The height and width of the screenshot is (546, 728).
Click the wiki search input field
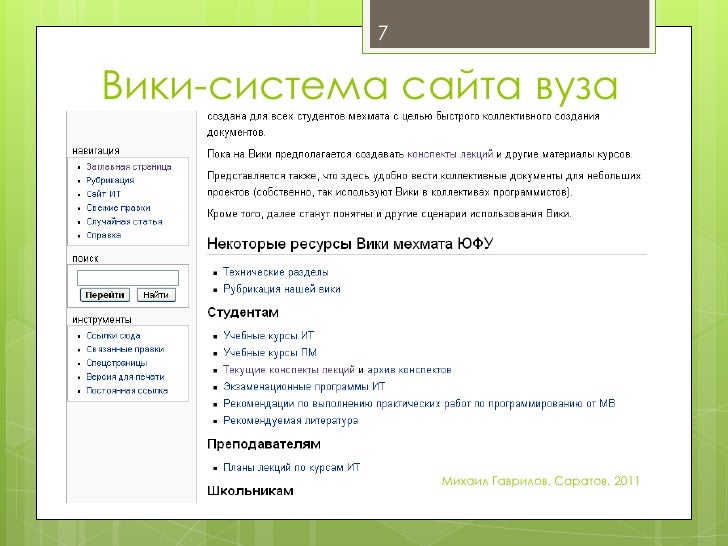coord(128,278)
